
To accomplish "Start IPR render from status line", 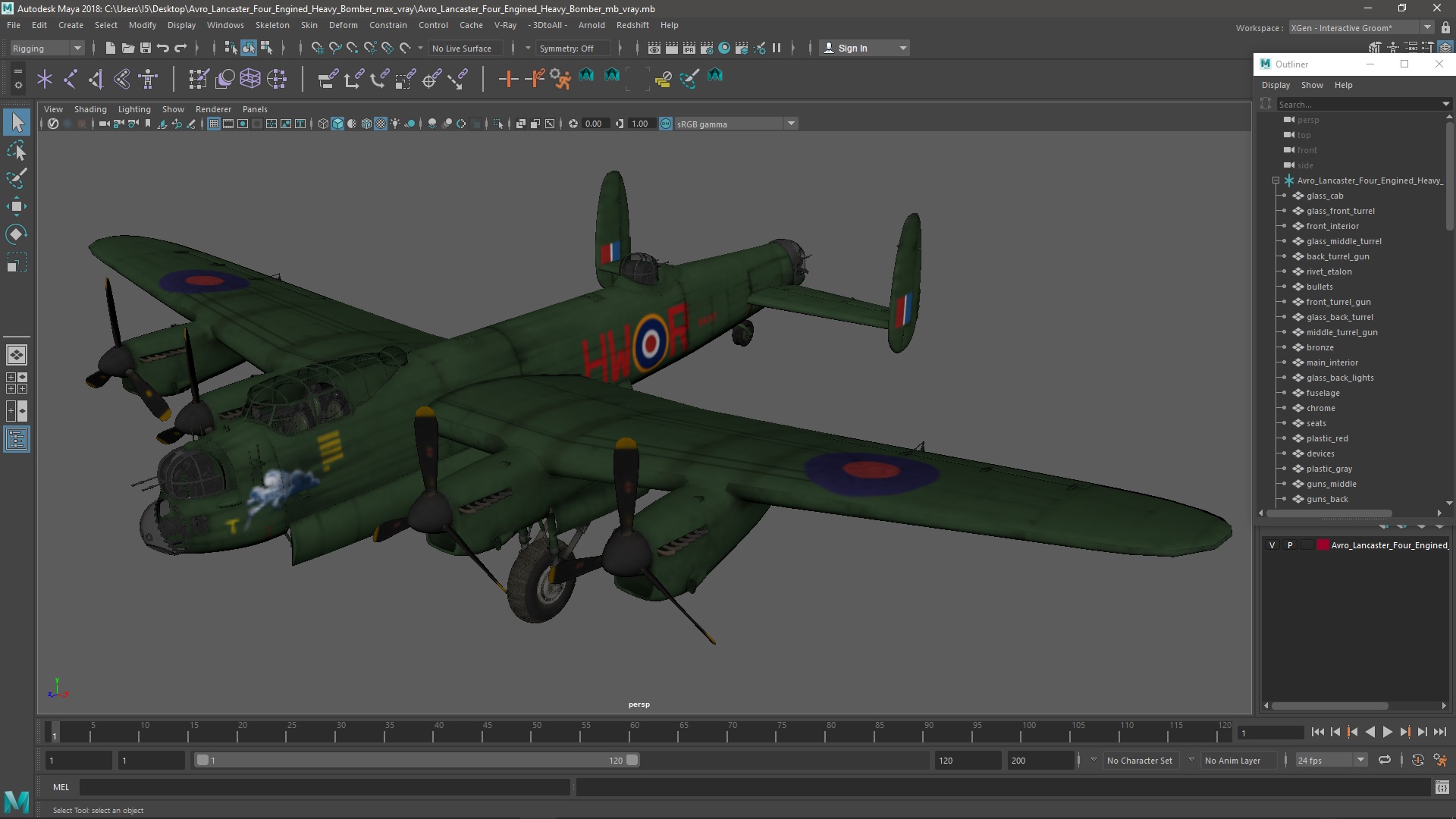I will pyautogui.click(x=689, y=48).
